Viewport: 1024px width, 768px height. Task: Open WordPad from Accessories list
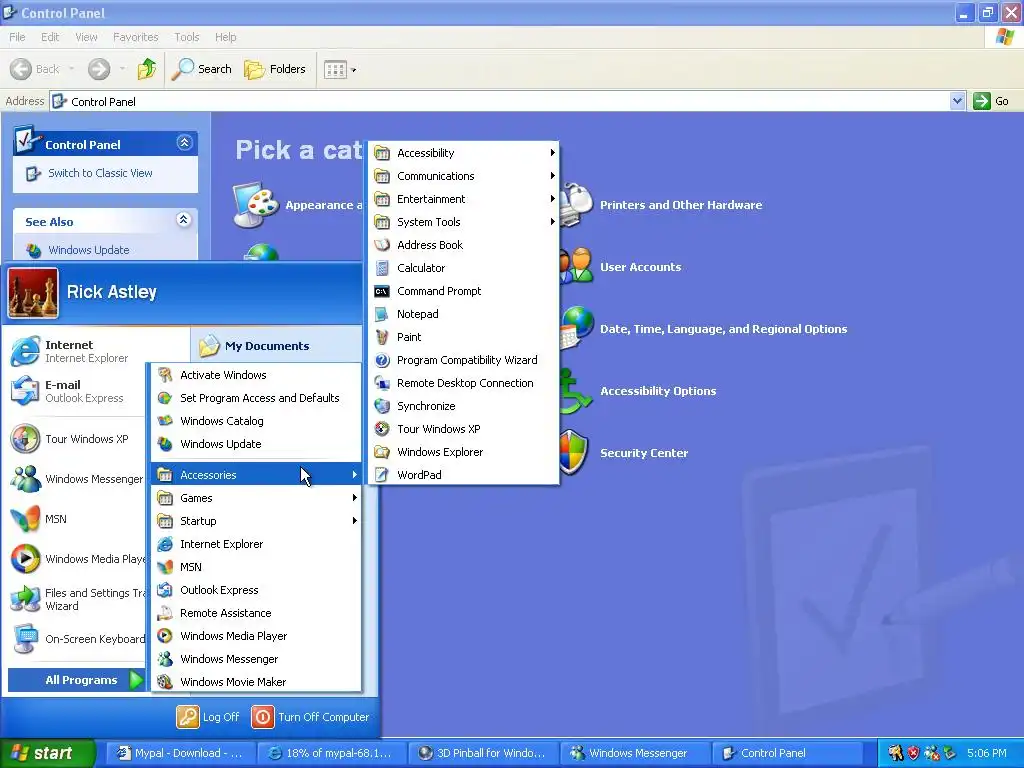pos(463,475)
